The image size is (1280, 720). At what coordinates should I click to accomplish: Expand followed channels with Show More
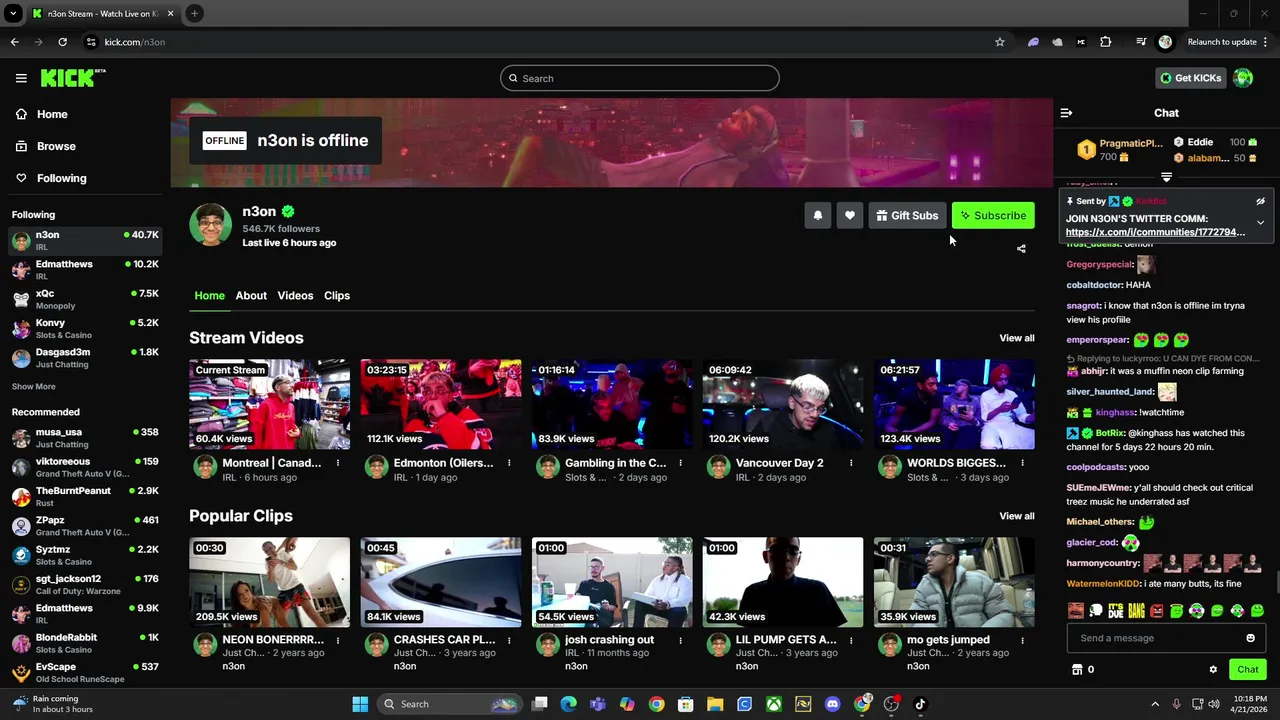tap(33, 386)
